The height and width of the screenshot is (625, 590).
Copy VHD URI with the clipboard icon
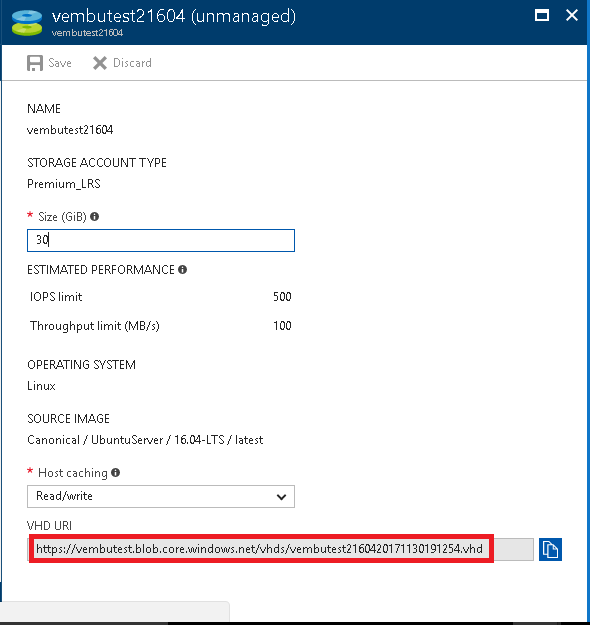point(550,550)
